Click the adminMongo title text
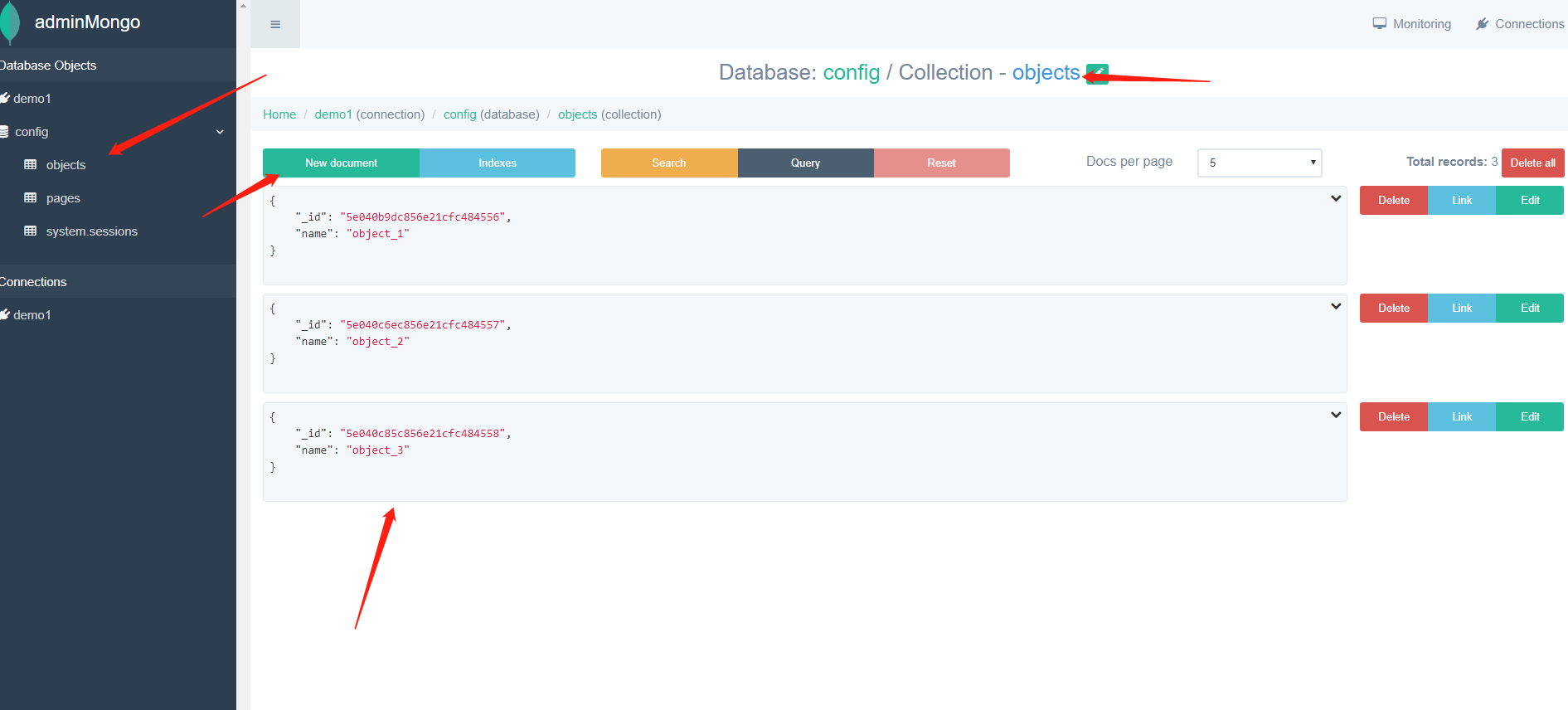1568x710 pixels. [87, 22]
